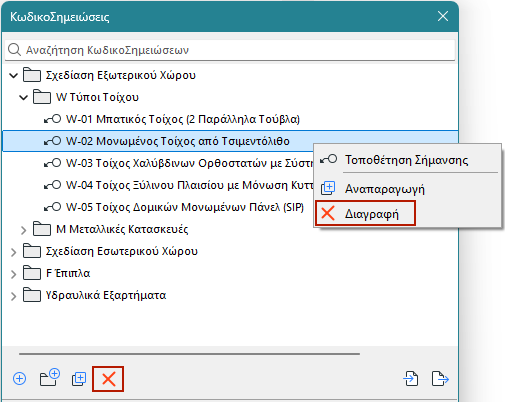Select W-04 Τοίχος Ξύλινου Πλαισίου keynote

[x=189, y=185]
